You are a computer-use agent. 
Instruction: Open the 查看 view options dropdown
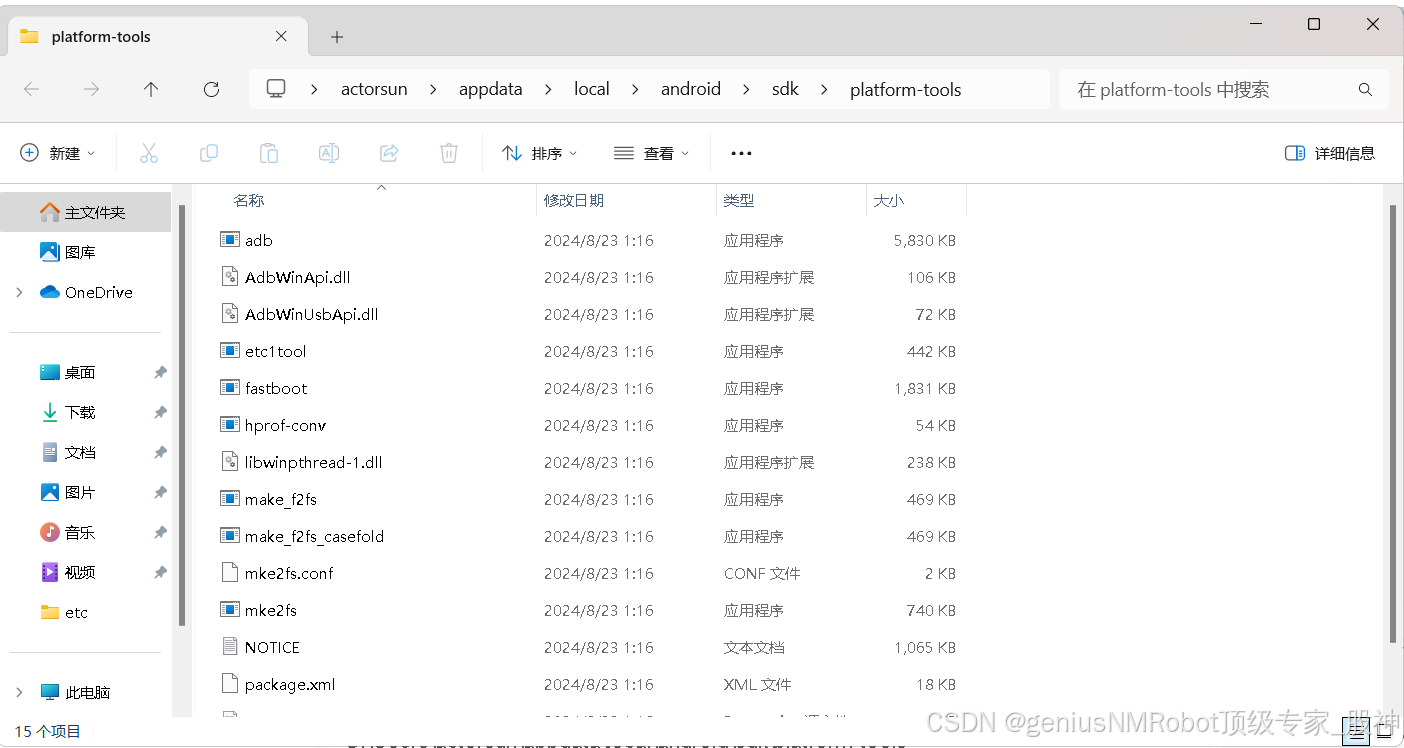[x=651, y=152]
